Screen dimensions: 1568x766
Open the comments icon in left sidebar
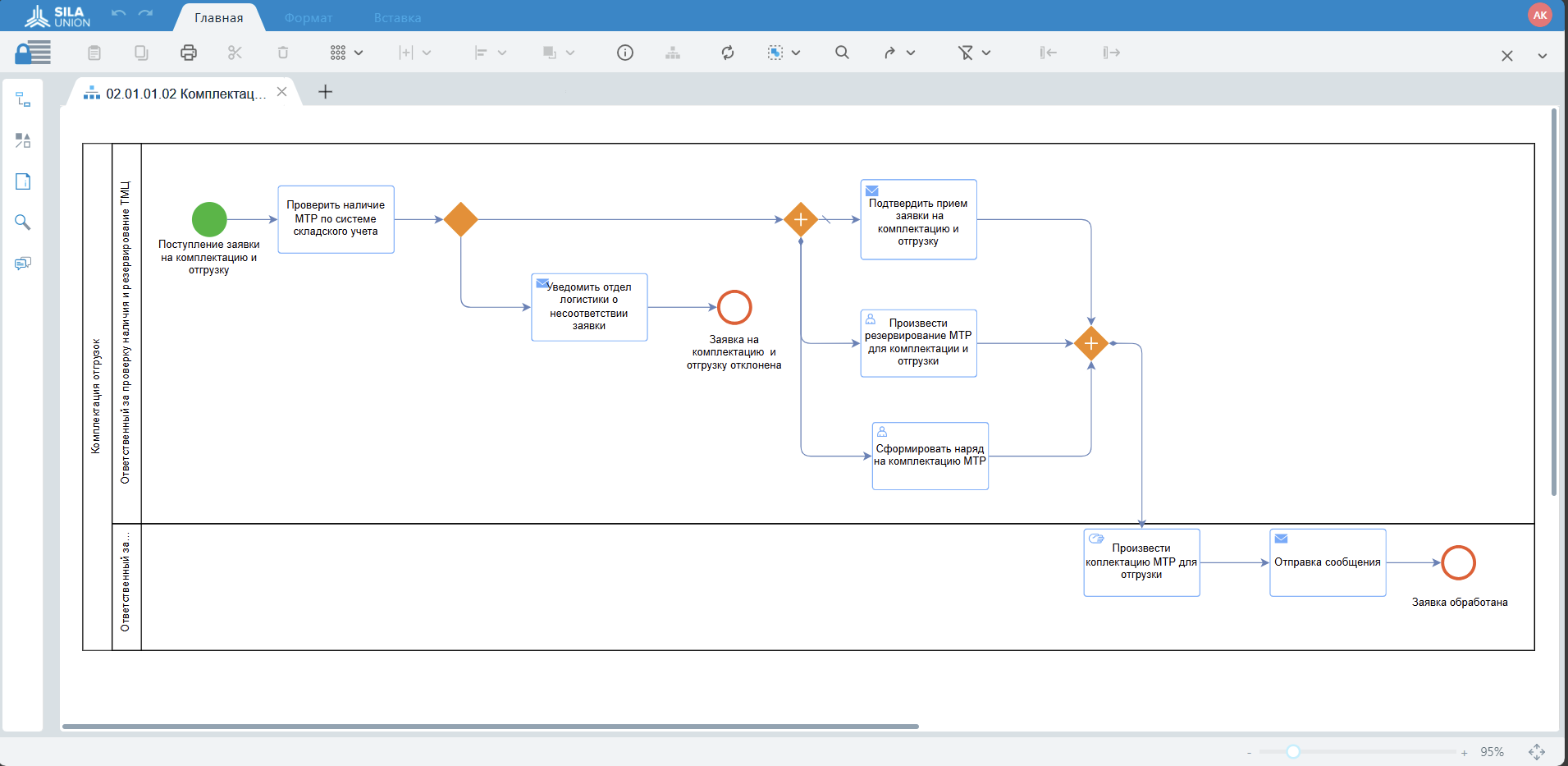coord(23,264)
